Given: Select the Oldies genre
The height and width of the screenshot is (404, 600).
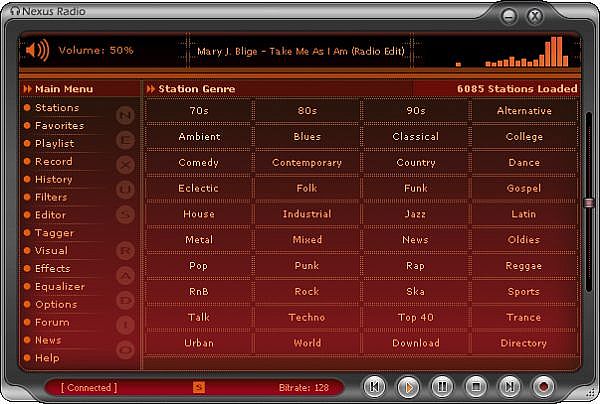Looking at the screenshot, I should point(524,240).
